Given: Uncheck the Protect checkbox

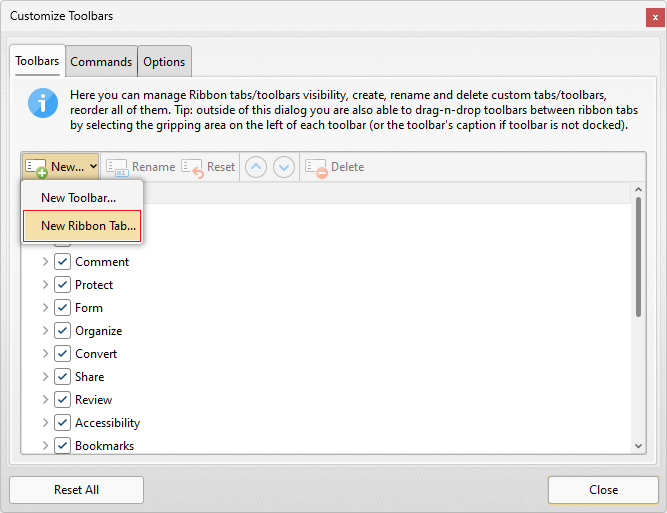Looking at the screenshot, I should (x=63, y=285).
